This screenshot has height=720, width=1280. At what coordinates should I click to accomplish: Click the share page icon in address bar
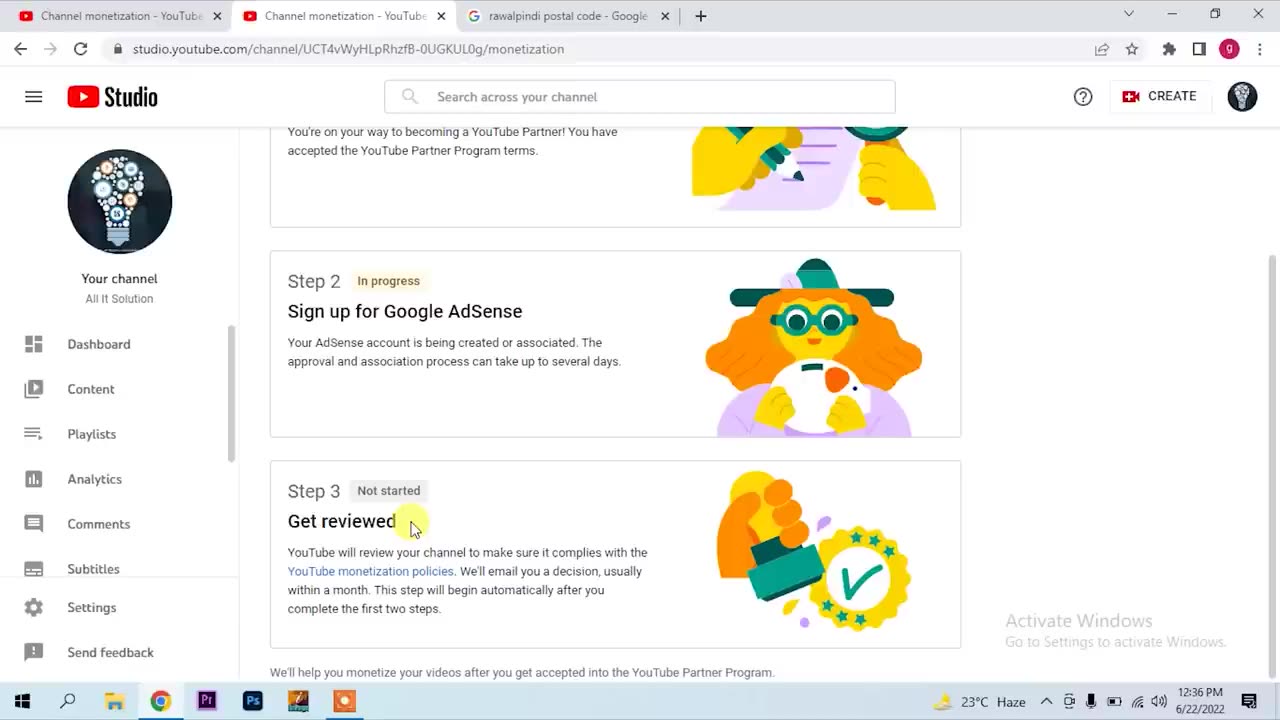coord(1102,49)
